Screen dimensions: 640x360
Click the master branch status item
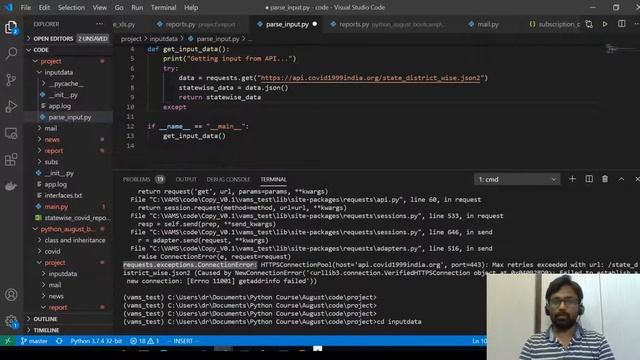[34, 341]
